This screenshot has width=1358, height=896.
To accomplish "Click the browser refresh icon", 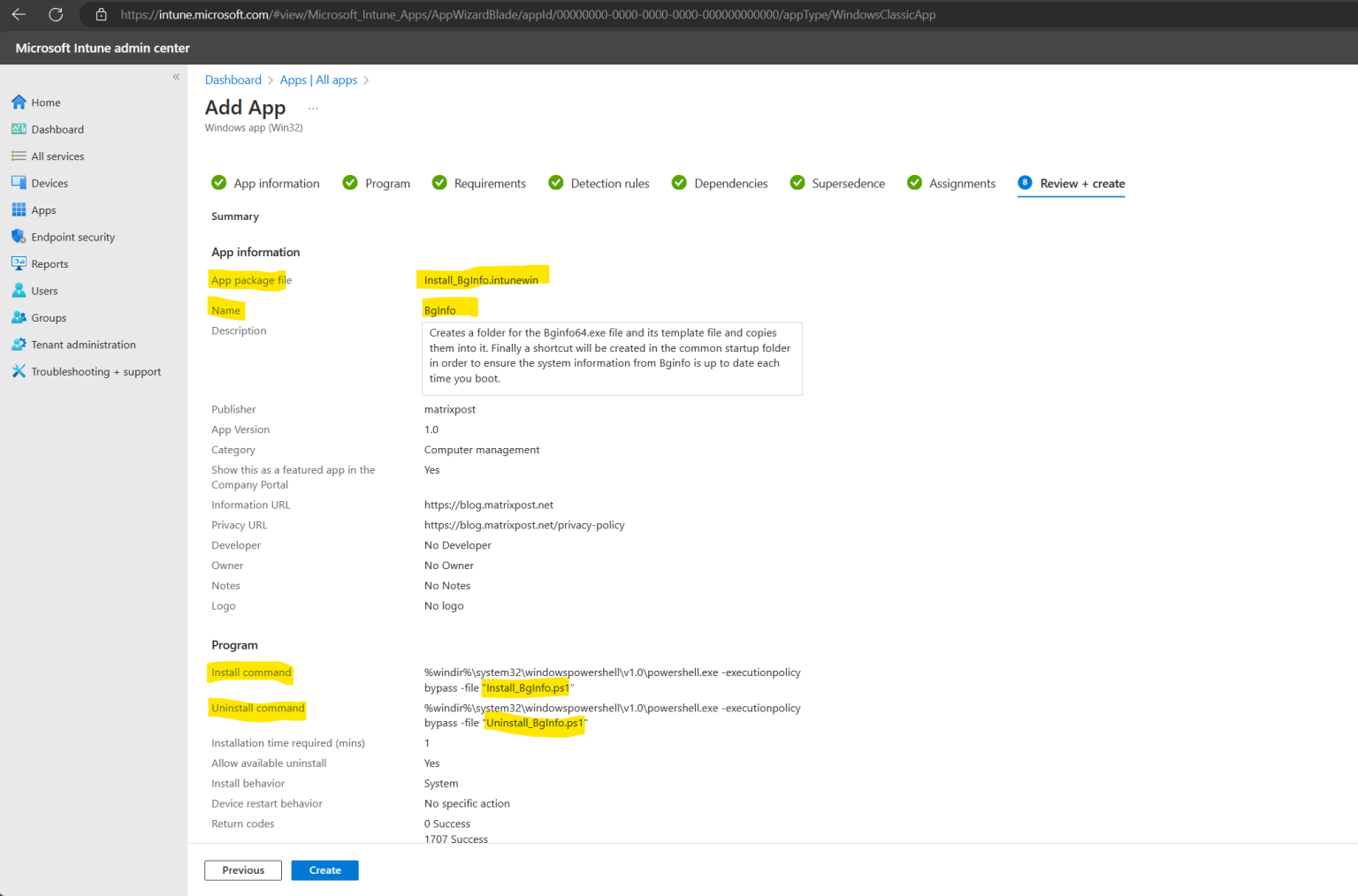I will click(x=56, y=14).
